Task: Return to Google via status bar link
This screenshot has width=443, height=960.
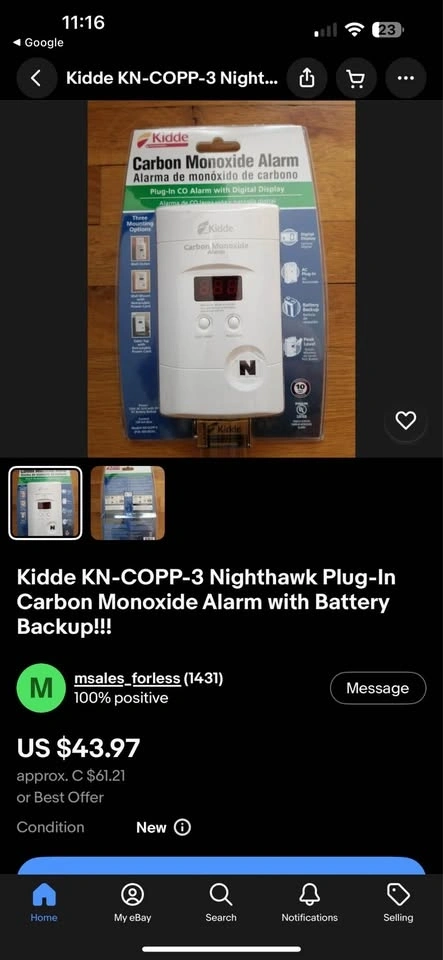Action: 38,42
